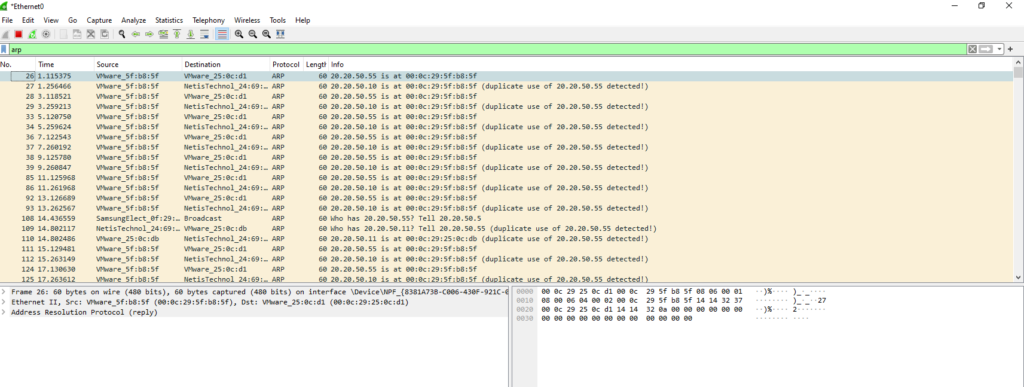
Task: Stop the running capture with red square
Action: coord(18,34)
